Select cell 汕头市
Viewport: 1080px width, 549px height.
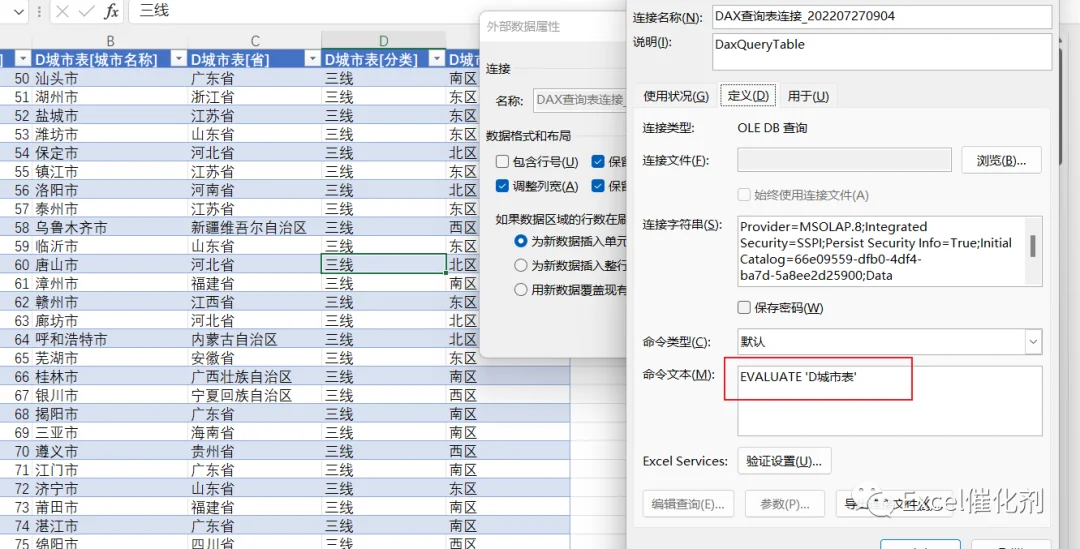point(110,78)
